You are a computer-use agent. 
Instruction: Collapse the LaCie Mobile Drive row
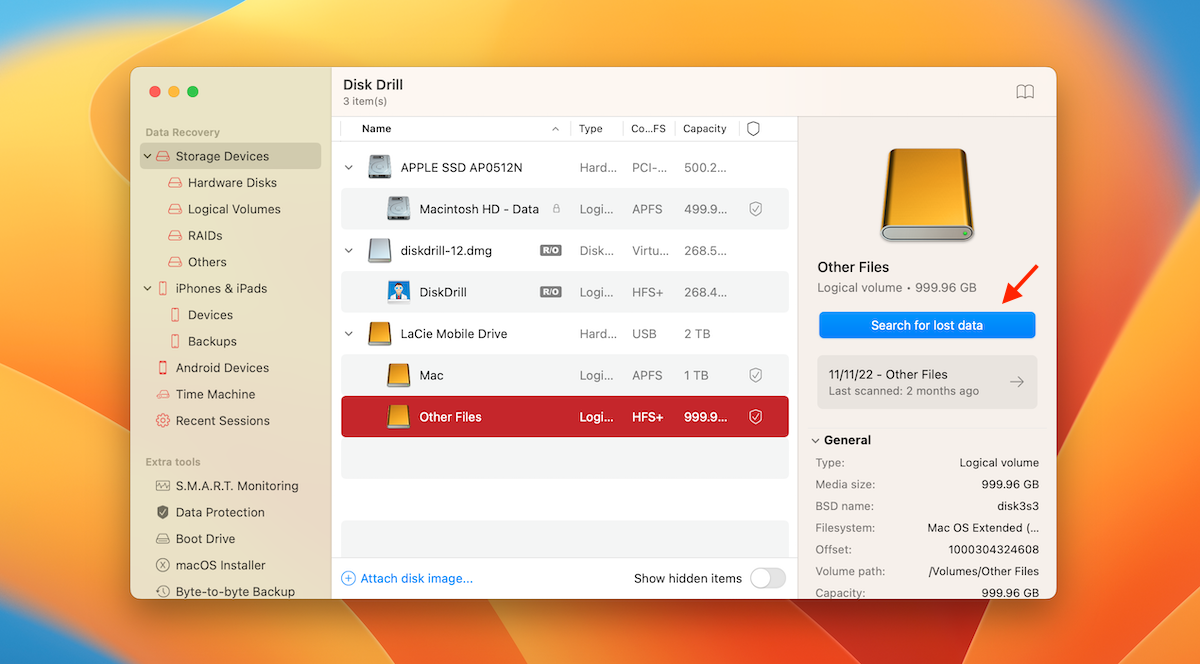(x=349, y=334)
